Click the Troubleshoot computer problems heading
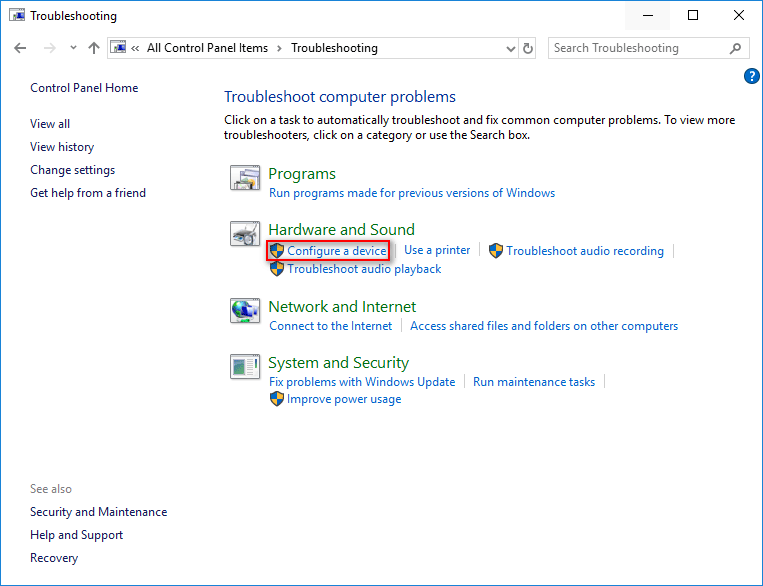Screen dimensions: 763x586 [x=340, y=97]
